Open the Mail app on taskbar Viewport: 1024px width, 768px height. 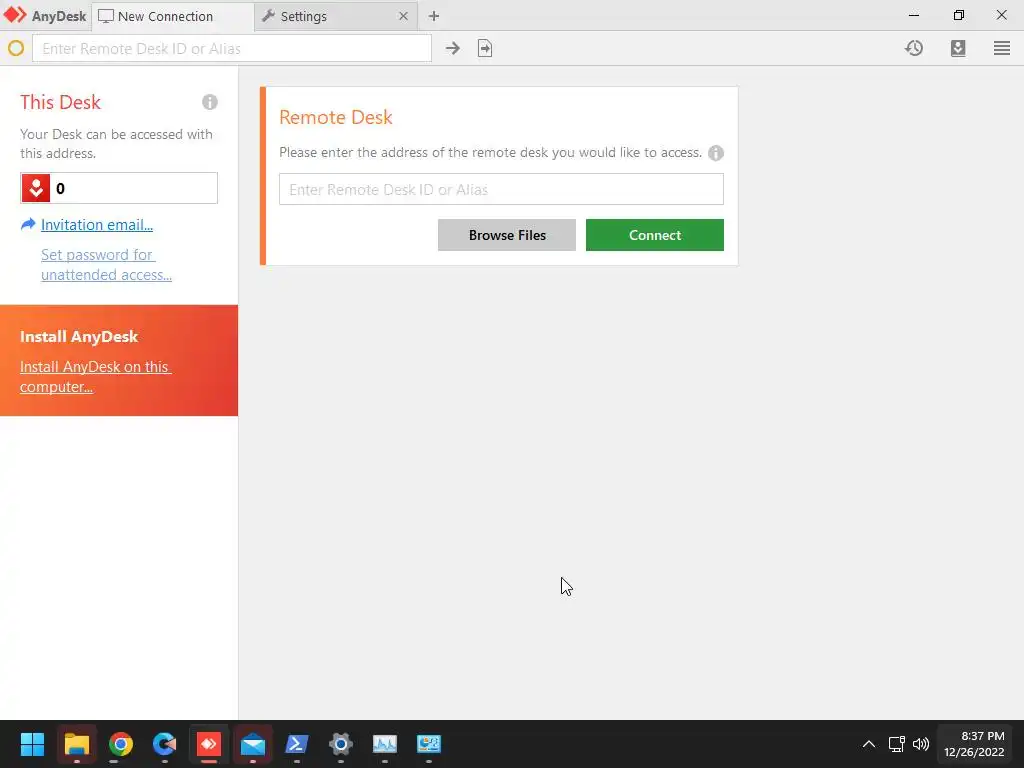[x=253, y=744]
